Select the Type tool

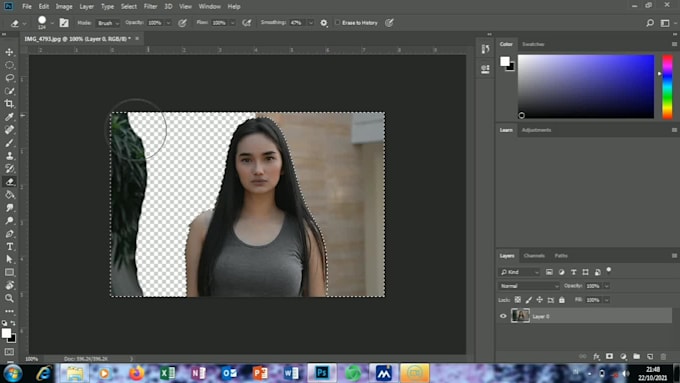[x=9, y=246]
